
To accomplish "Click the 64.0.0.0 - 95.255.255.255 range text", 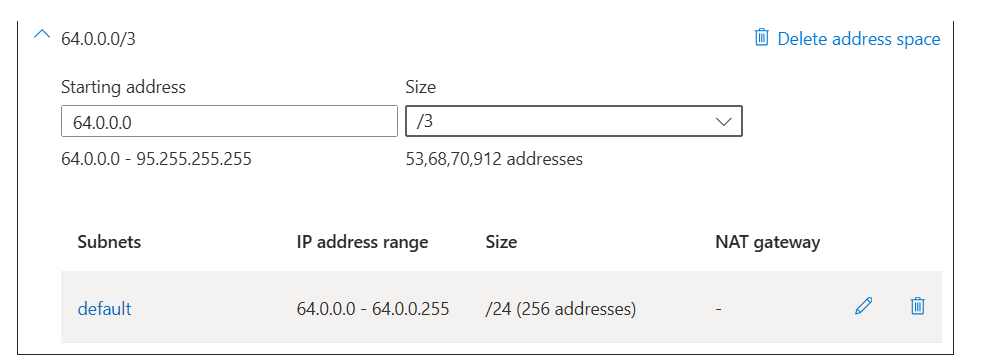I will click(x=156, y=158).
